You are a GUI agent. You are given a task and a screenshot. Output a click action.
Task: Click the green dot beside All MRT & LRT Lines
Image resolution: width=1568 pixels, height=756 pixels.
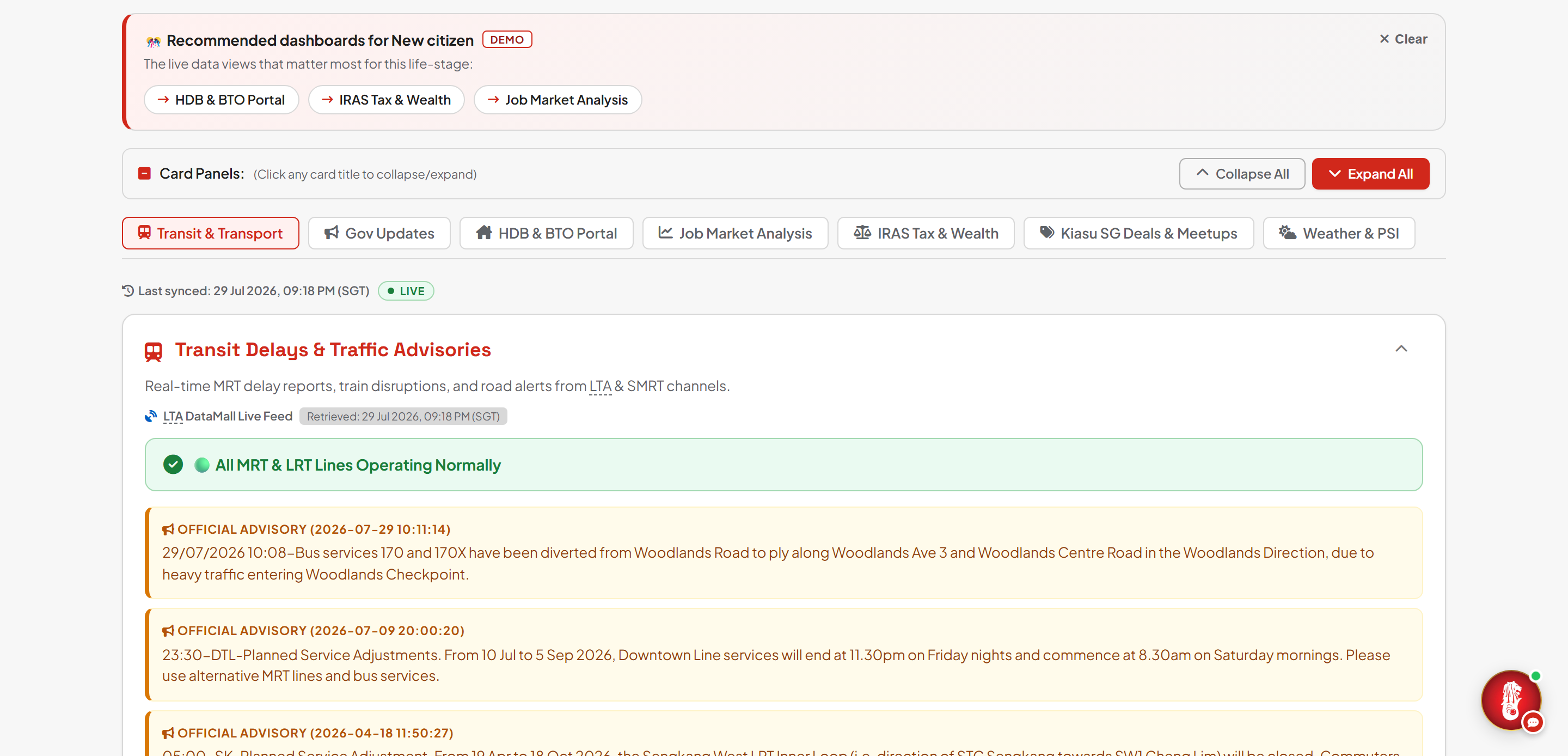tap(202, 465)
